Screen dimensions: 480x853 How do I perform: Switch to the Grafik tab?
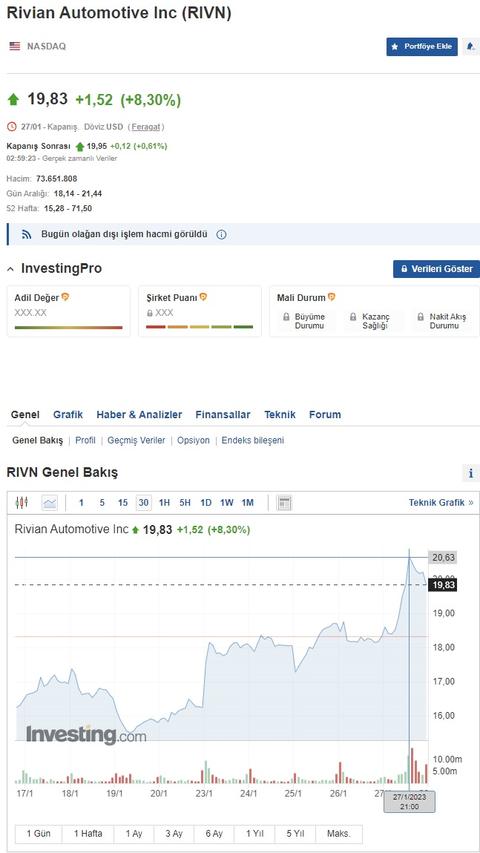(68, 415)
